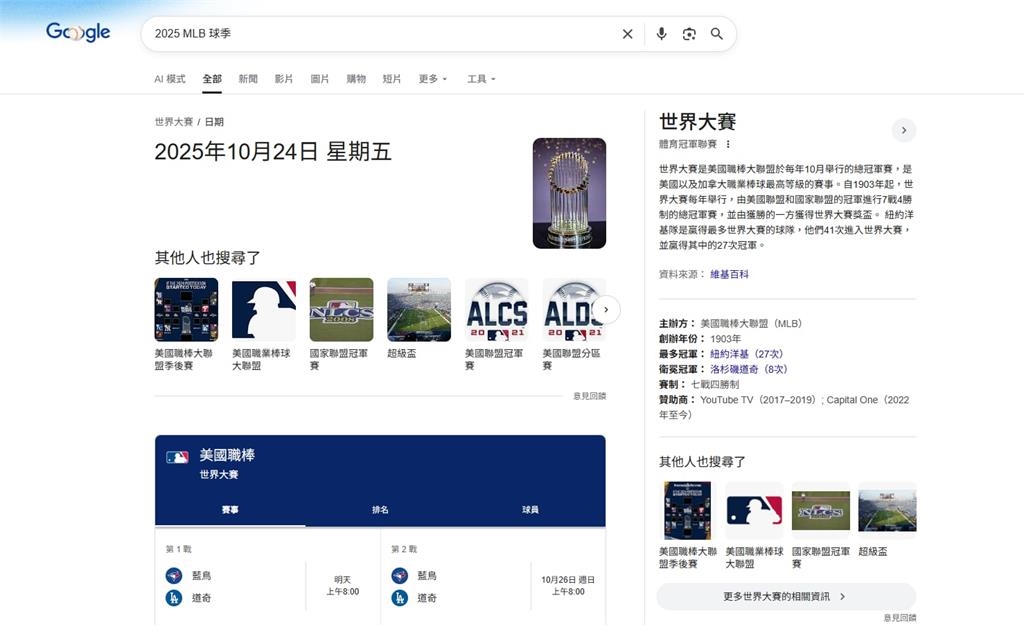Click the next arrow on the image carousel
The height and width of the screenshot is (625, 1024).
pyautogui.click(x=606, y=310)
